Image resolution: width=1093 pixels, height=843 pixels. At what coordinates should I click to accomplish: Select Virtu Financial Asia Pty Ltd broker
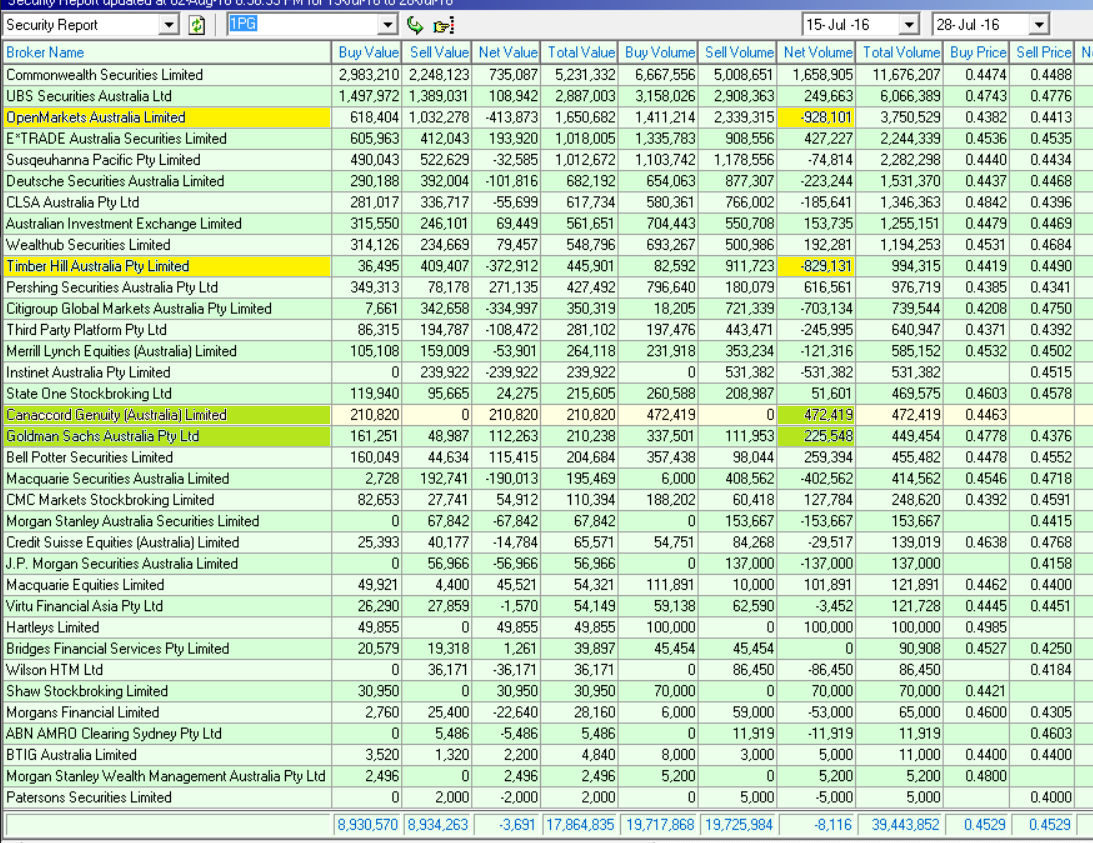point(84,607)
